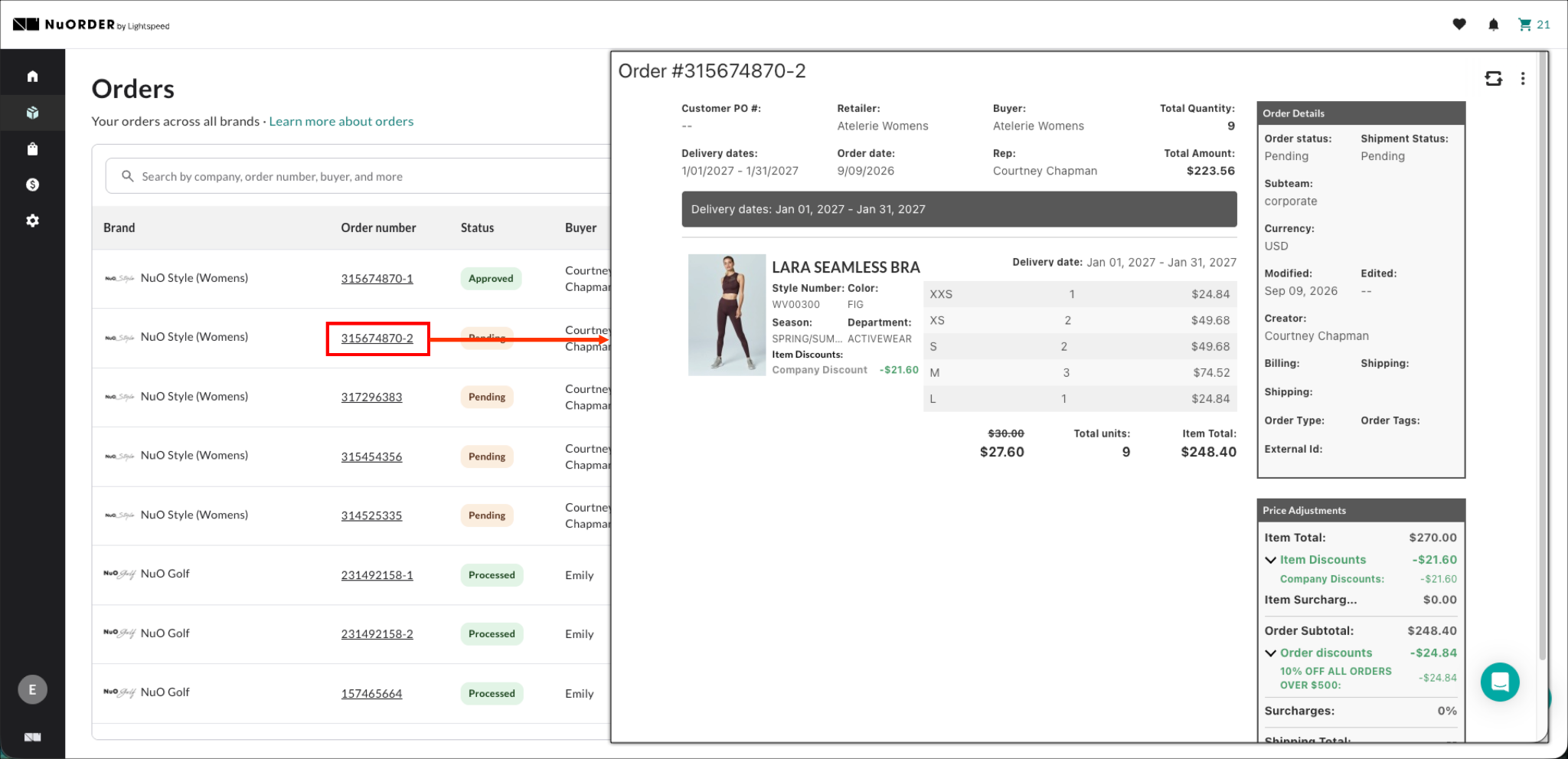Open the shopping bag icon in sidebar
1568x759 pixels.
(32, 149)
